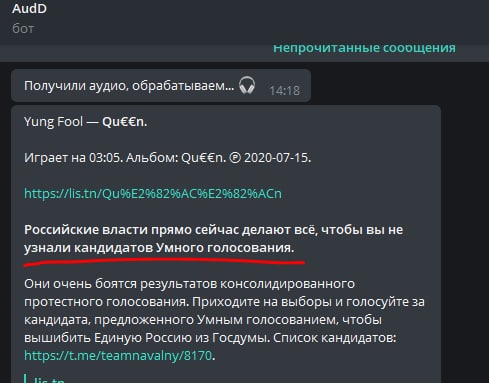The image size is (489, 383).
Task: Click 'Они очень боятся результатов' paragraph line
Action: [189, 284]
